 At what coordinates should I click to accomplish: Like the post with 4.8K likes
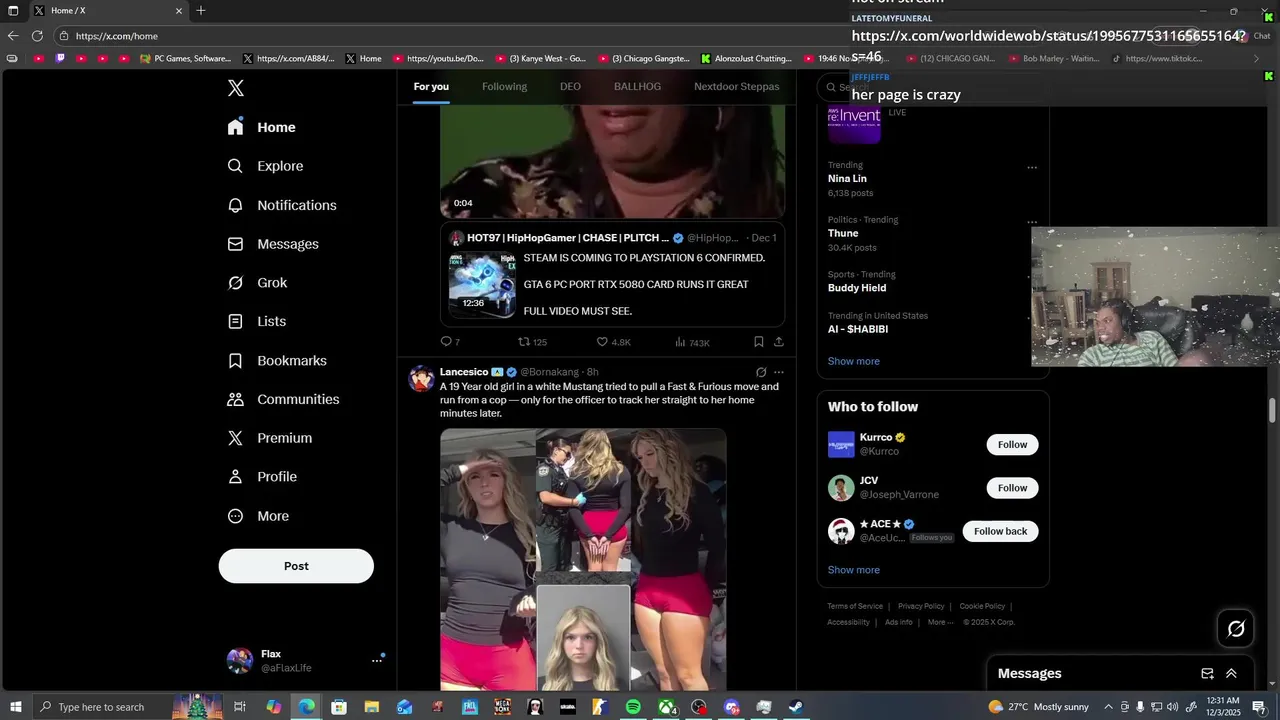click(x=613, y=342)
